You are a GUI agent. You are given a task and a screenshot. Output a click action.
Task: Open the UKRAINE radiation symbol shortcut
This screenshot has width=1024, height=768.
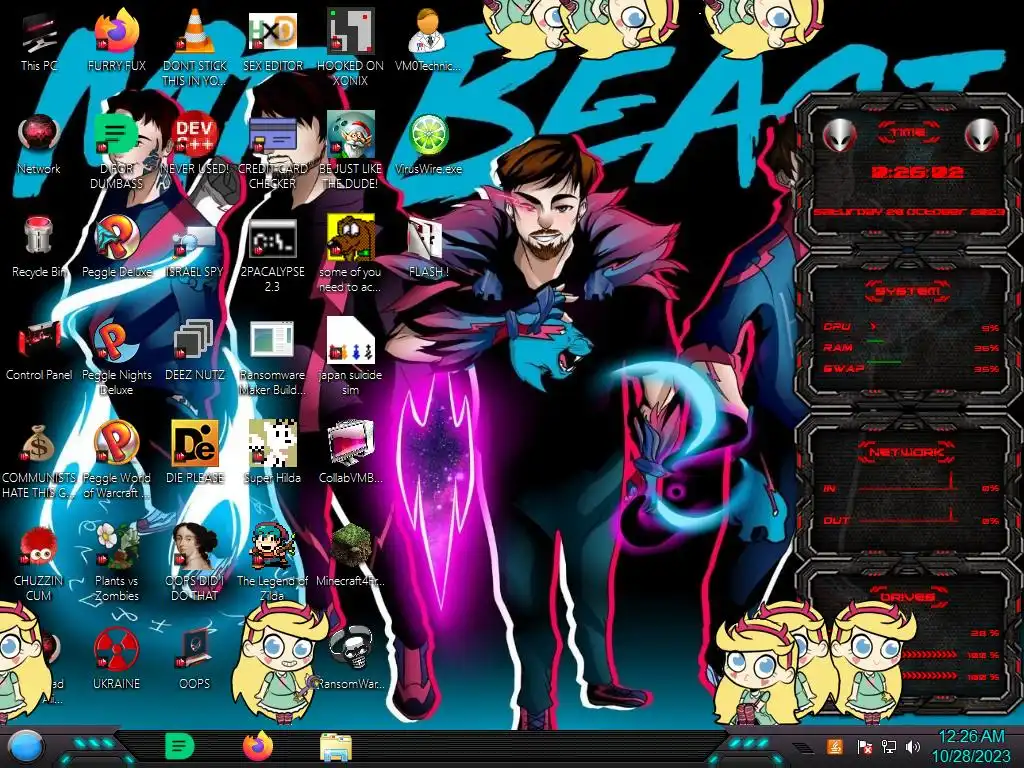tap(116, 660)
